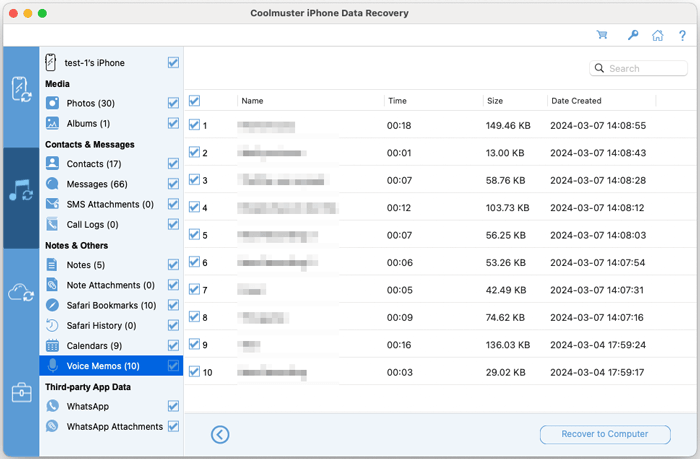Toggle the Photos (30) checkbox
The image size is (700, 459).
pyautogui.click(x=173, y=103)
